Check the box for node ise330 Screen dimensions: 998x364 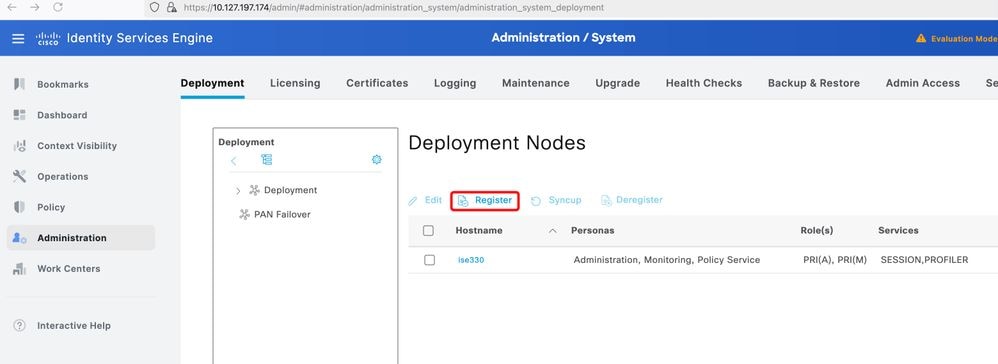(x=430, y=260)
